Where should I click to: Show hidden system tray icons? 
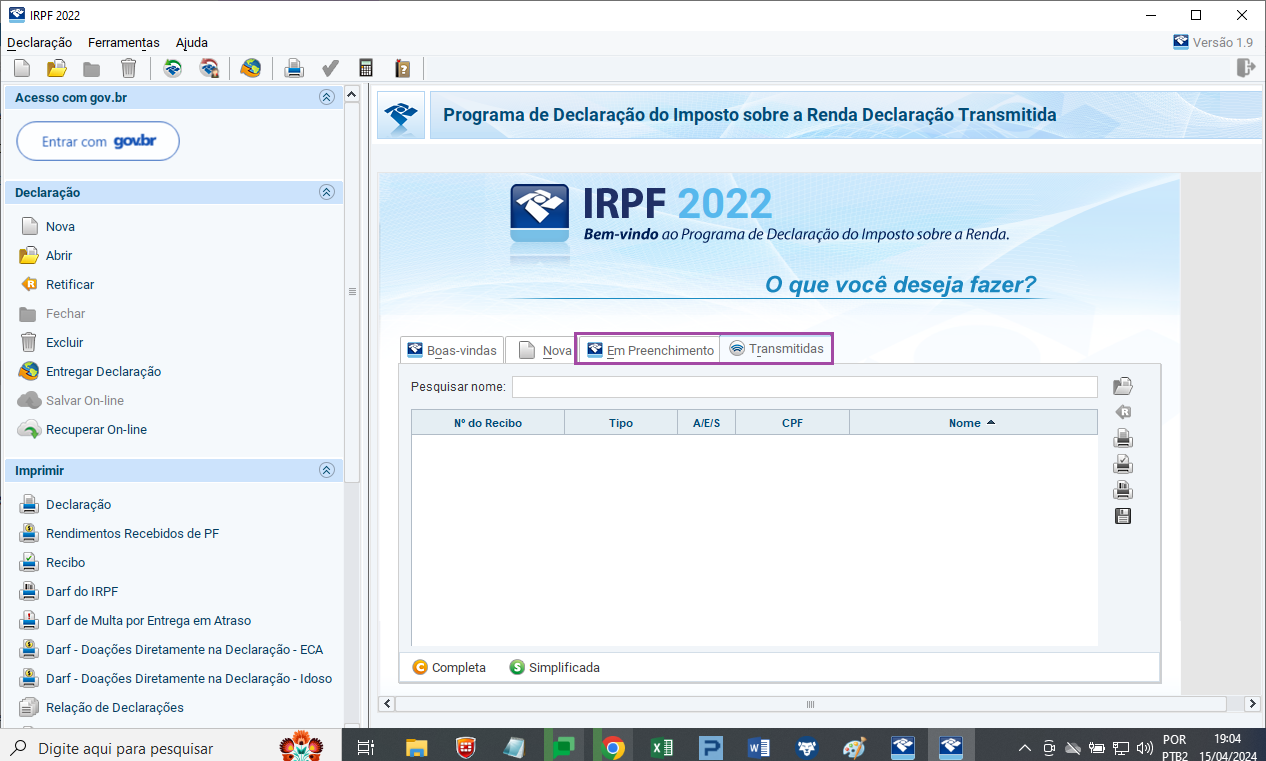(1025, 748)
